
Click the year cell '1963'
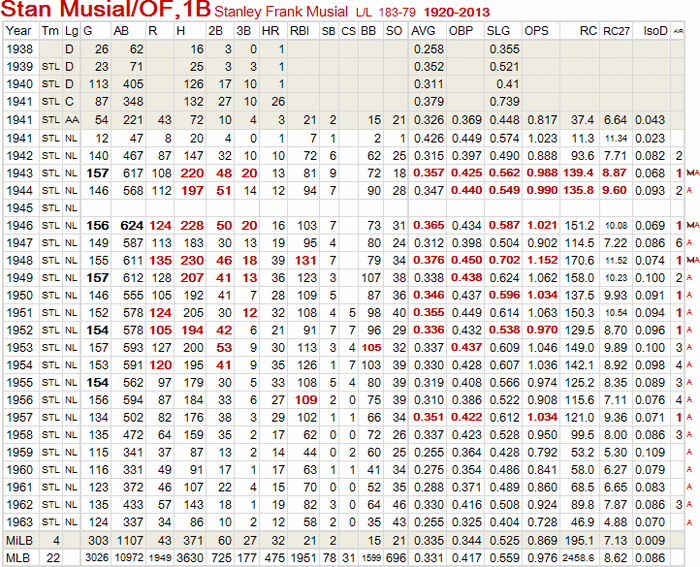[19, 522]
